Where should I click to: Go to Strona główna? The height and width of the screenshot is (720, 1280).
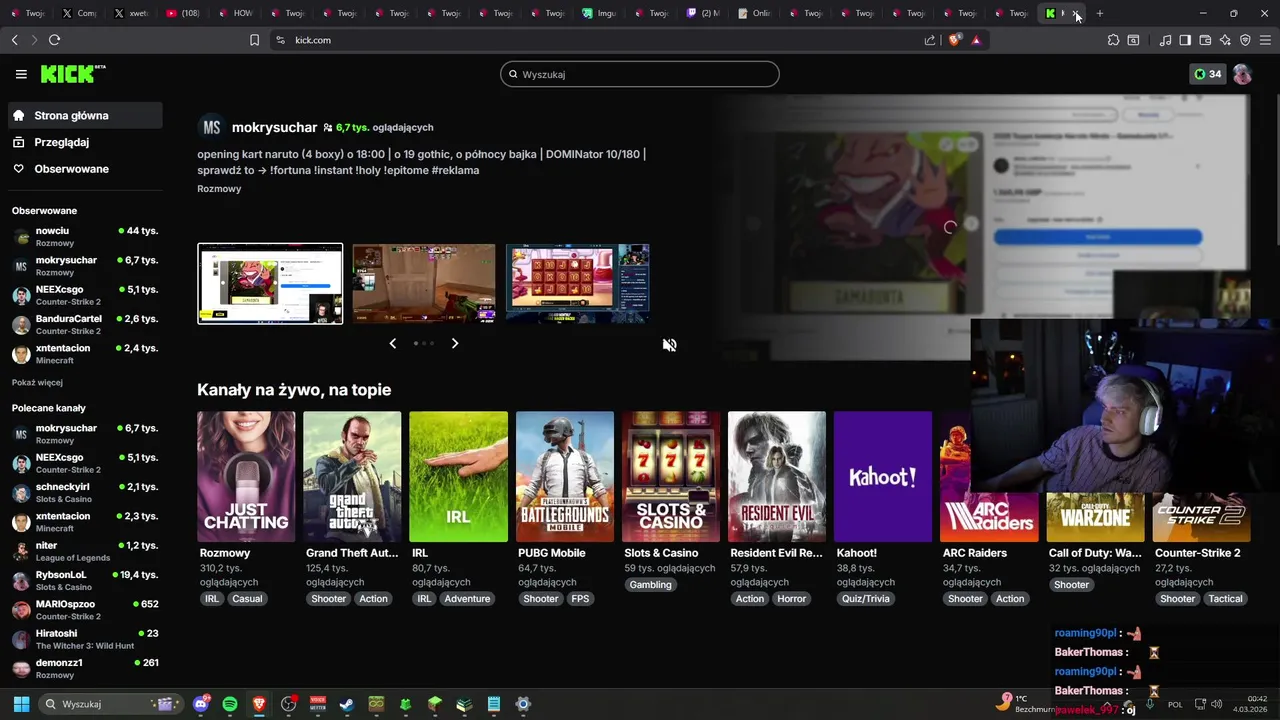[84, 115]
